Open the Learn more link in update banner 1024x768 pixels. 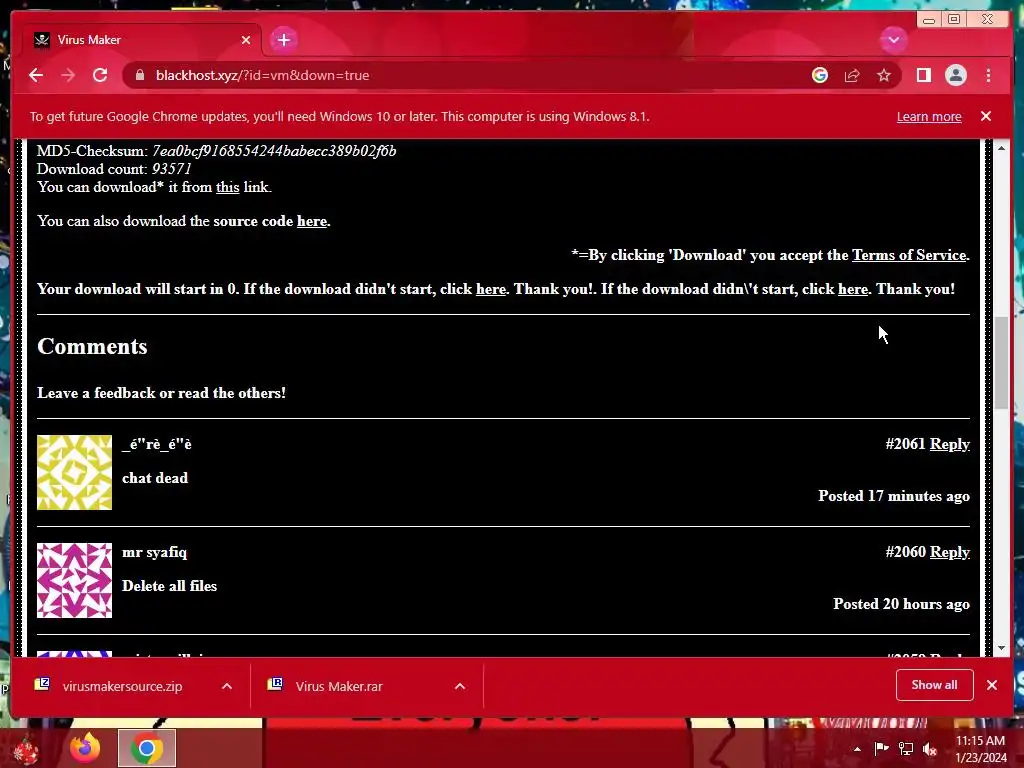[929, 116]
